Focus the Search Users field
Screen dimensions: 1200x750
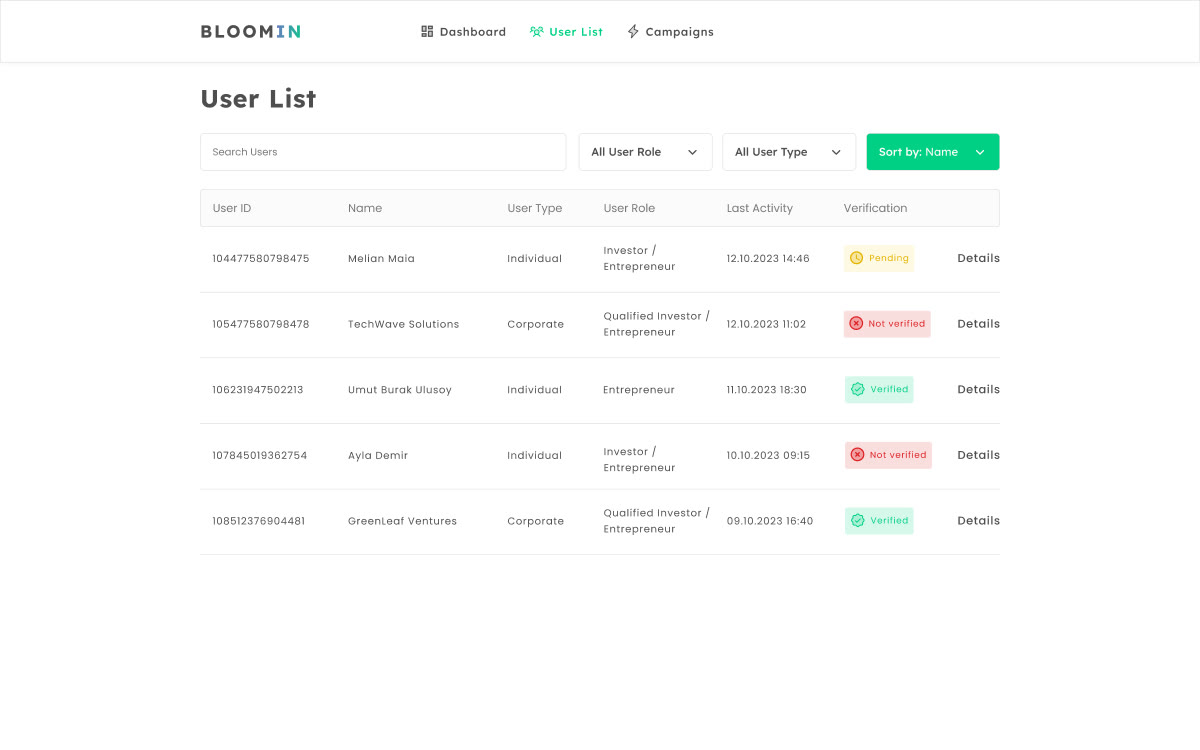pyautogui.click(x=383, y=152)
